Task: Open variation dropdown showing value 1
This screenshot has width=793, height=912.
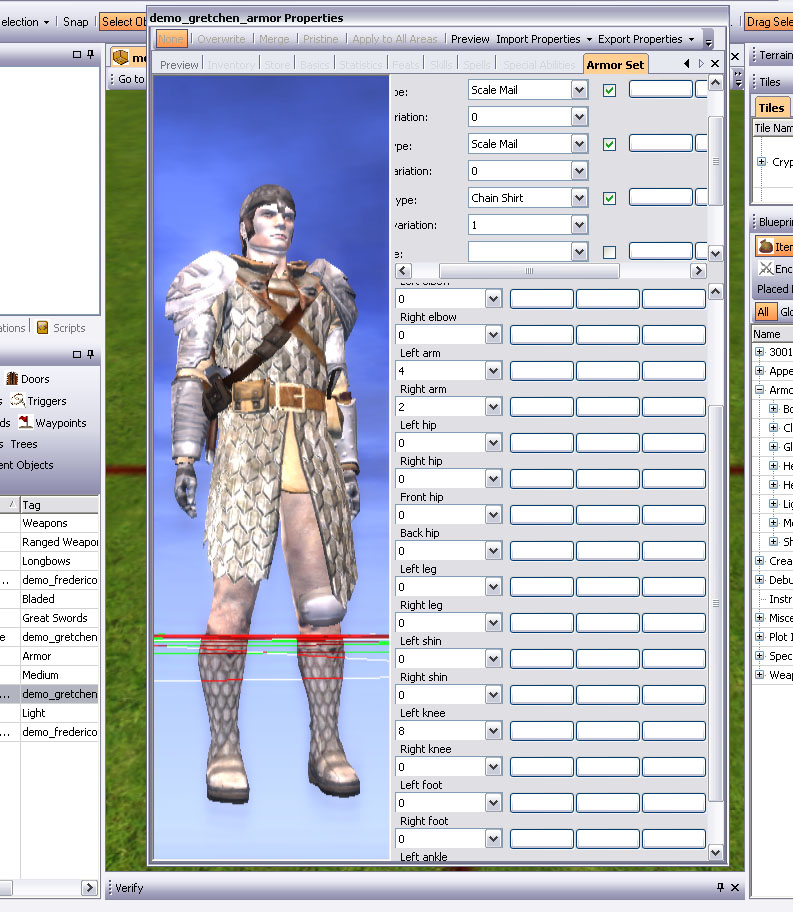Action: [x=579, y=225]
